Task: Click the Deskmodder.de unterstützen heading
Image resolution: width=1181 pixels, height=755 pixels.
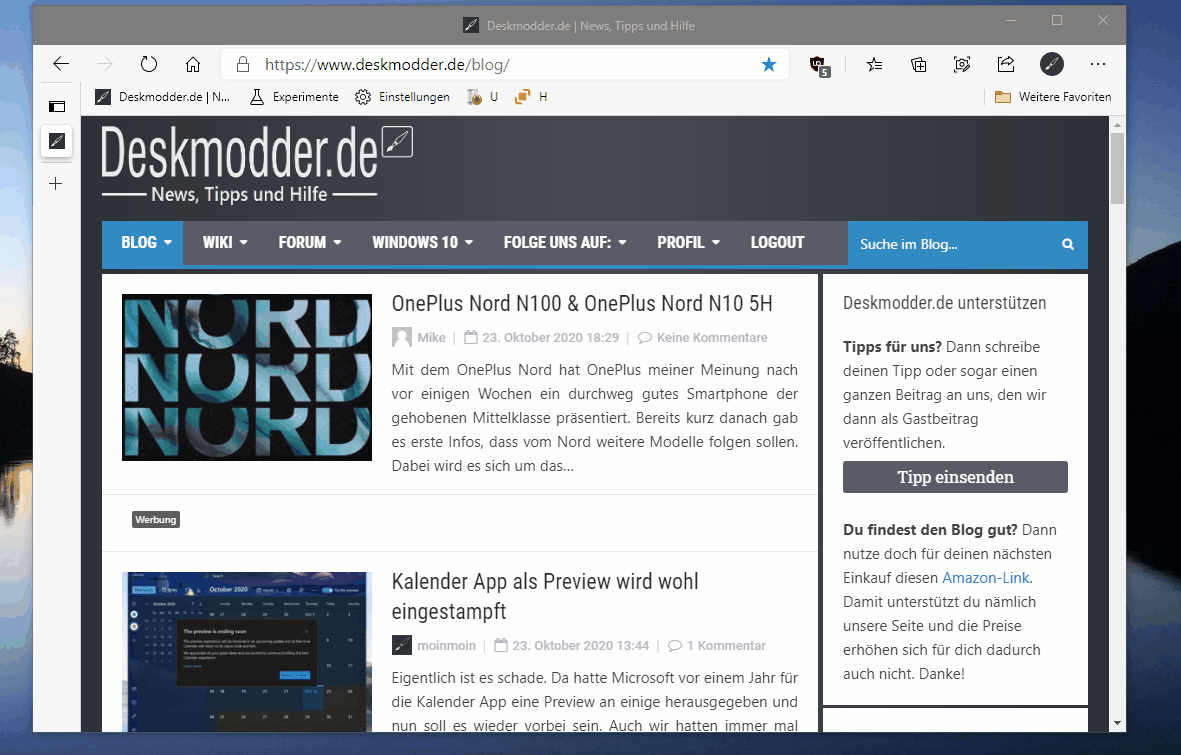Action: (944, 303)
